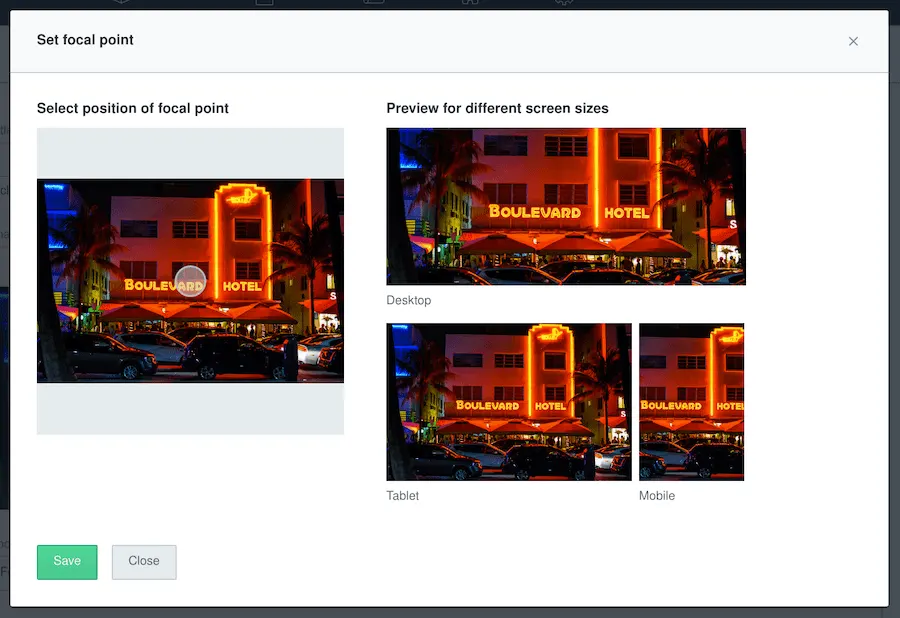
Task: Click the focal point circle marker
Action: click(190, 281)
